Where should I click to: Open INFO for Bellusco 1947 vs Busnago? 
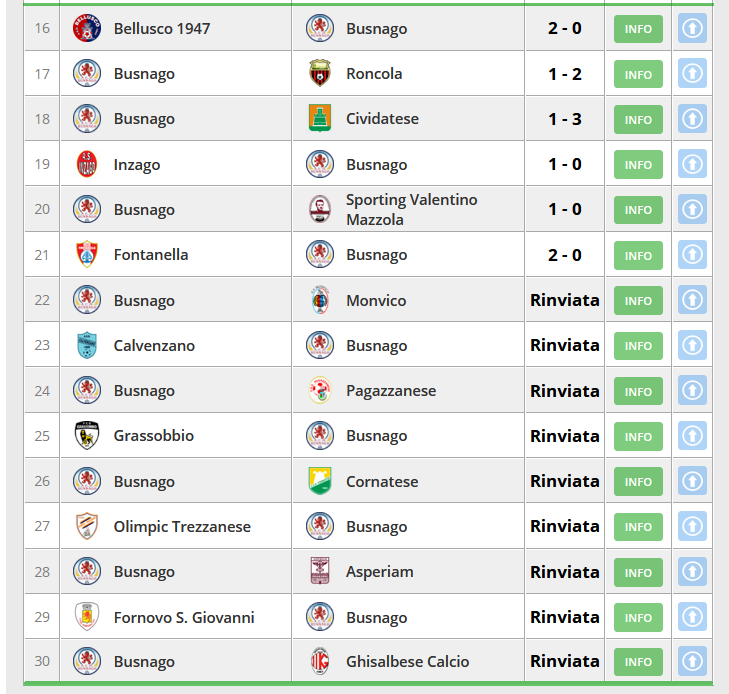pos(638,29)
